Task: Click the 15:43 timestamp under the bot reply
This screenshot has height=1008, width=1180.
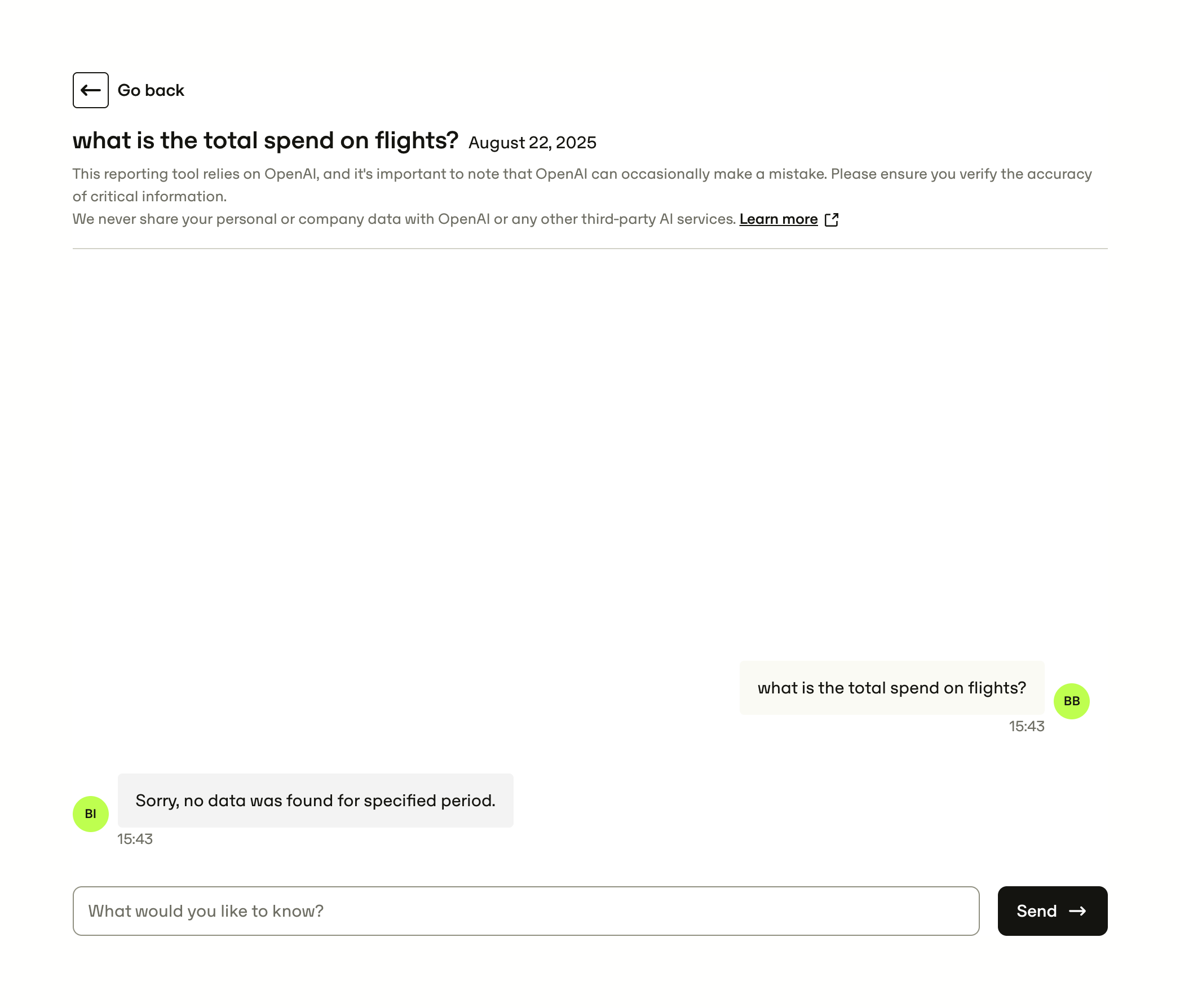Action: [134, 839]
